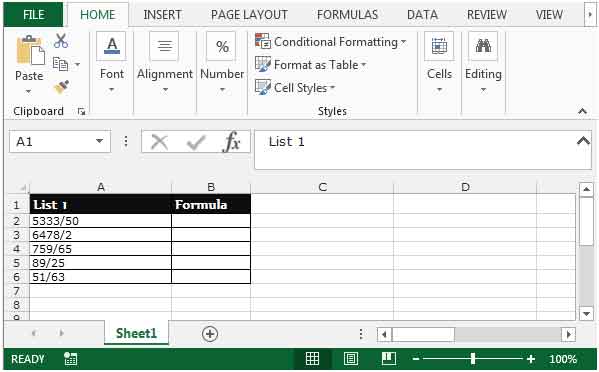
Task: Click the Cut scissors icon
Action: (x=61, y=41)
